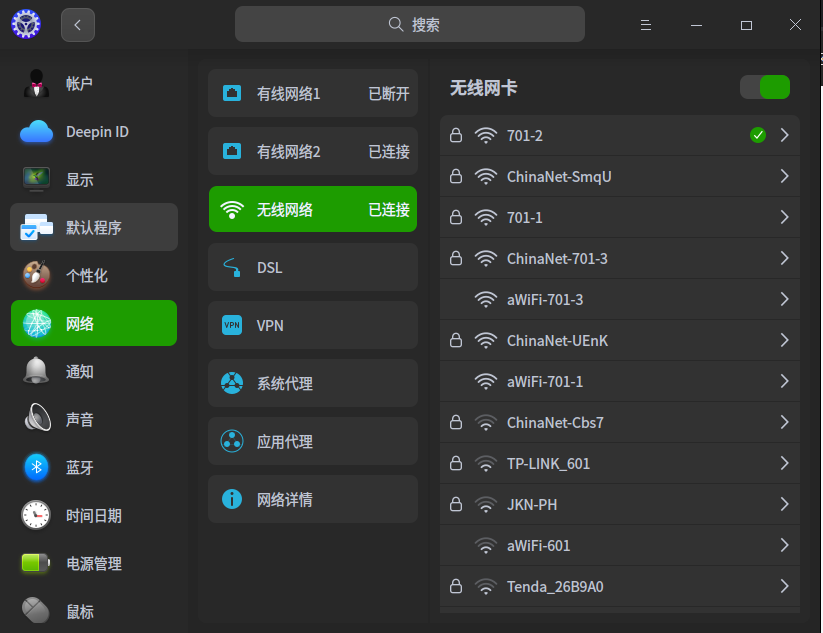Click the search input field
This screenshot has height=633, width=823.
pyautogui.click(x=410, y=25)
